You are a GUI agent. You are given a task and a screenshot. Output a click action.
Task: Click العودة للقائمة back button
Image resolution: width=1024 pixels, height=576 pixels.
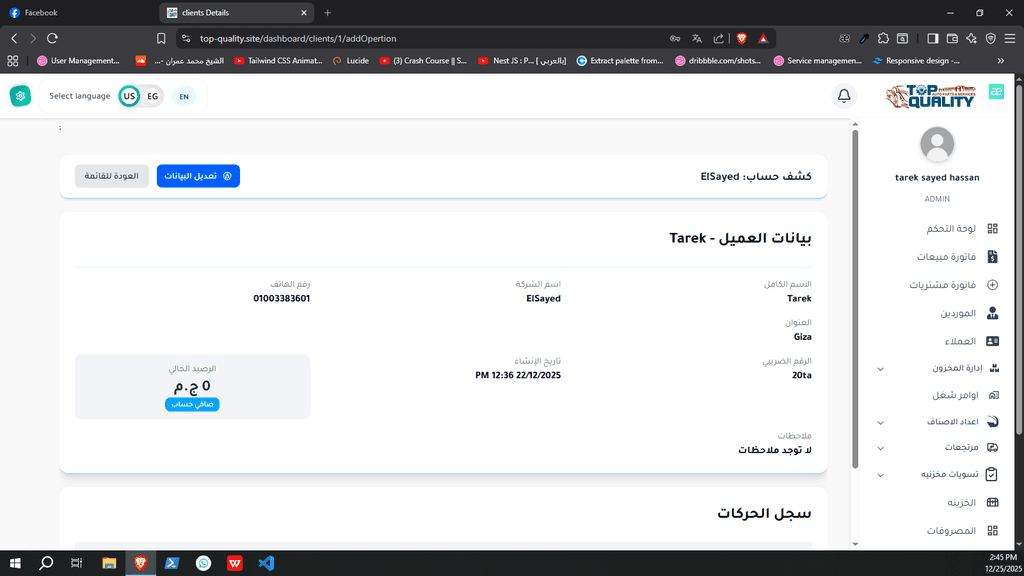112,176
